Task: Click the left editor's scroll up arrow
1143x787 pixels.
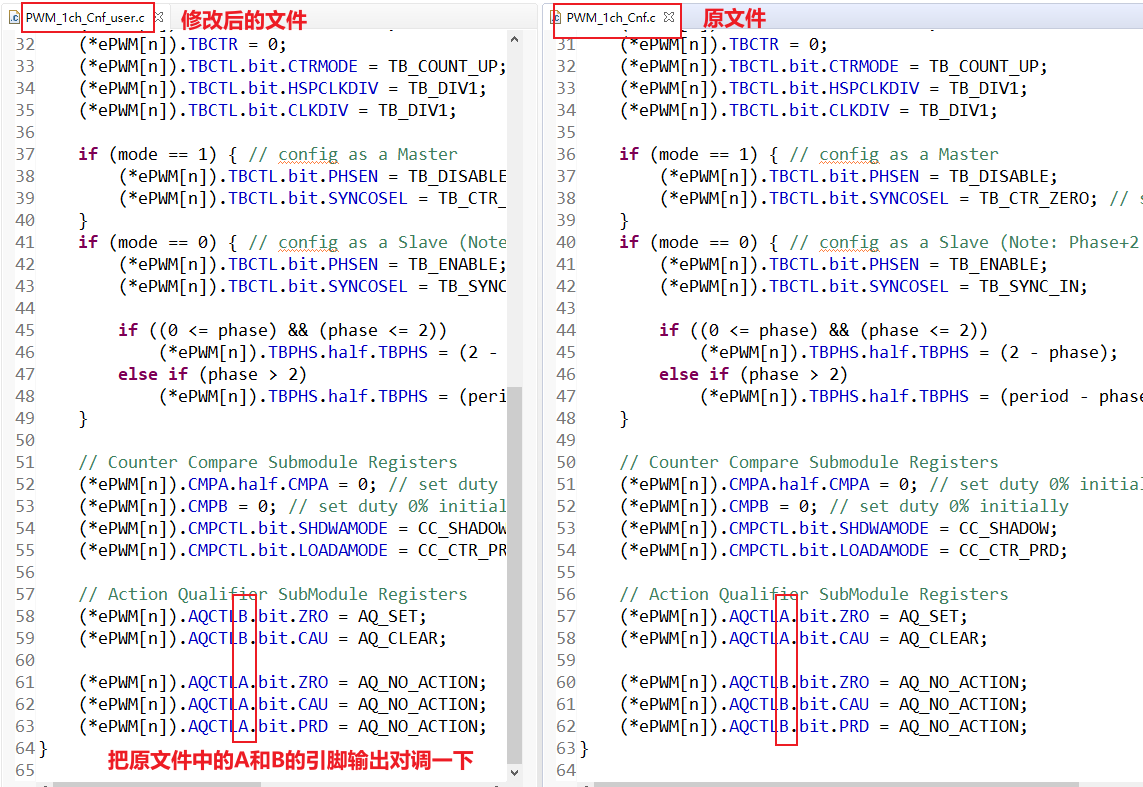Action: (x=515, y=38)
